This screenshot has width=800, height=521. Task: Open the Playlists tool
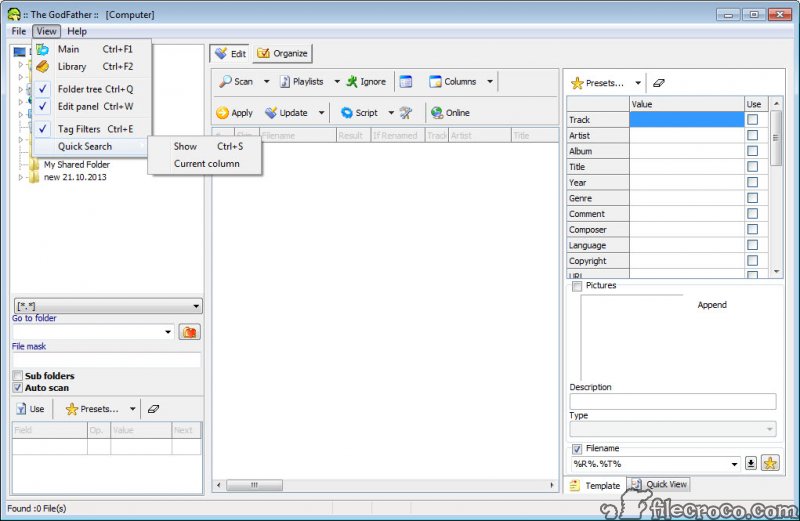point(302,82)
